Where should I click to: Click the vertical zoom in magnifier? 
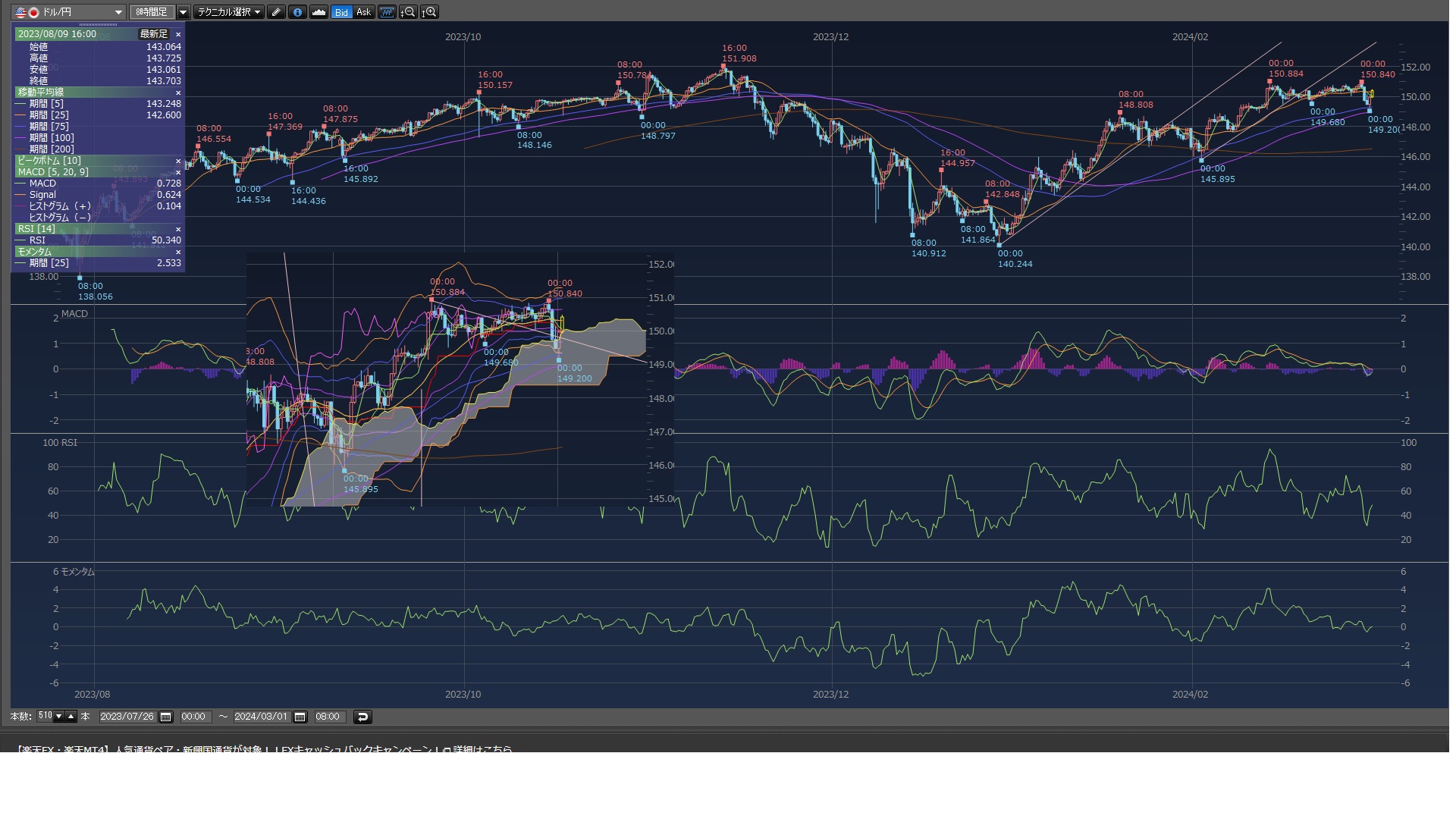tap(429, 12)
